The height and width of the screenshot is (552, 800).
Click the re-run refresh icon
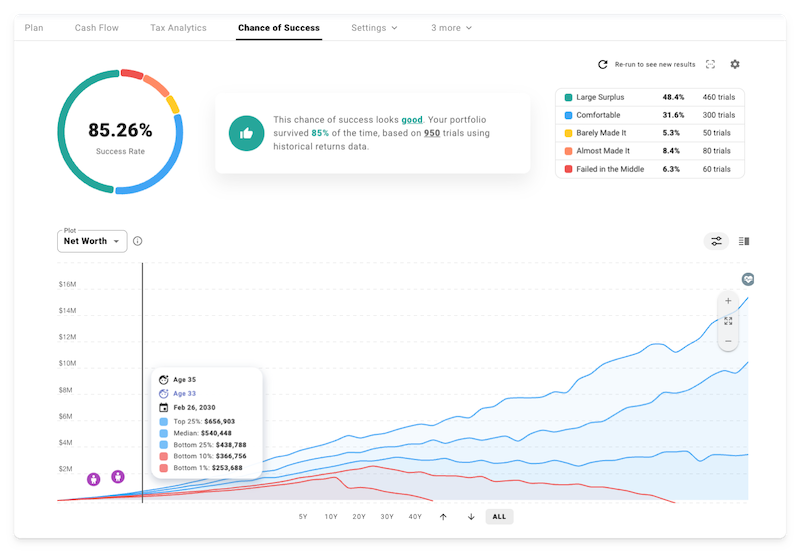pyautogui.click(x=603, y=64)
